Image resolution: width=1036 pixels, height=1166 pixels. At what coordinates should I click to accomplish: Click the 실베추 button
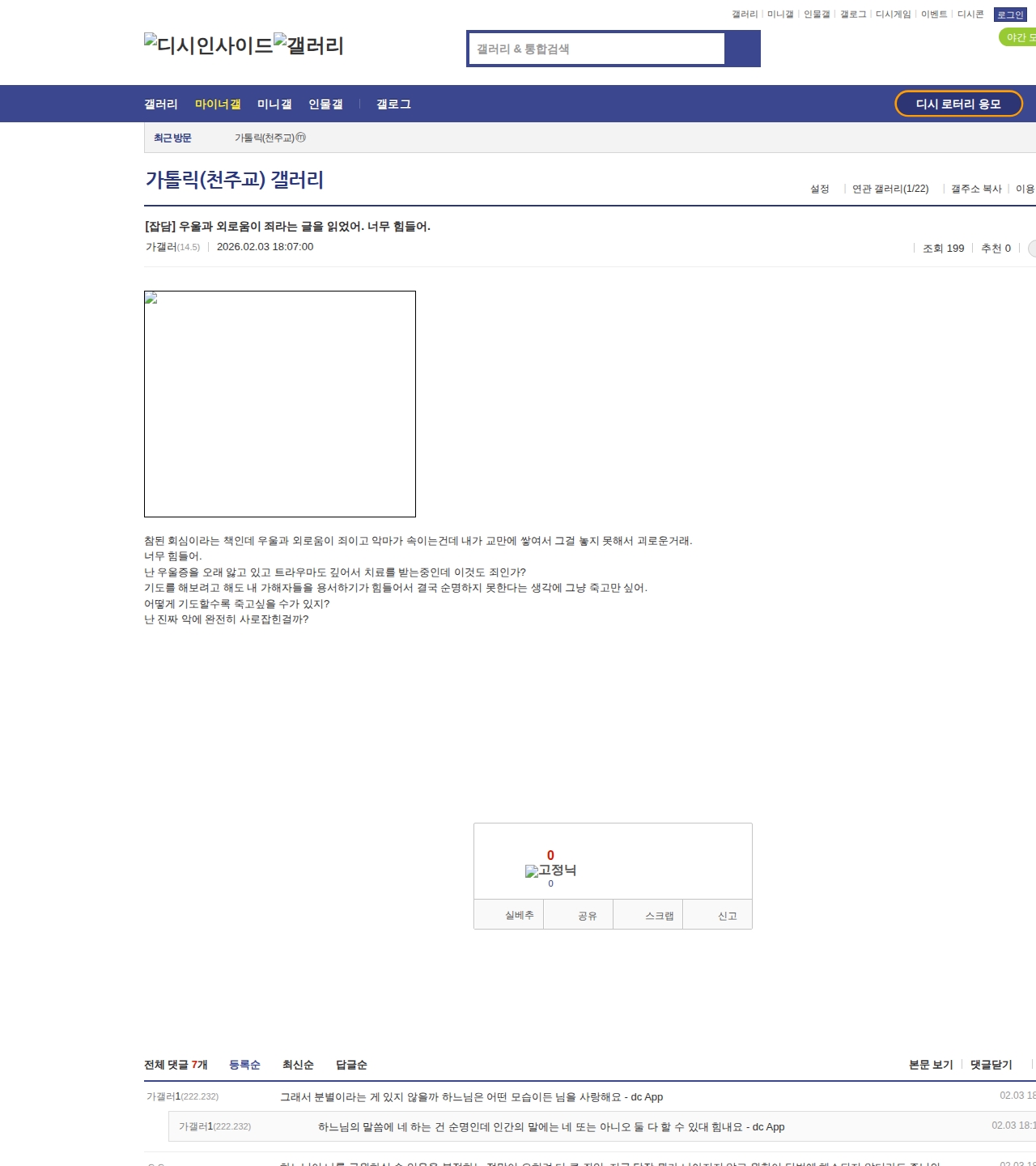[x=508, y=914]
